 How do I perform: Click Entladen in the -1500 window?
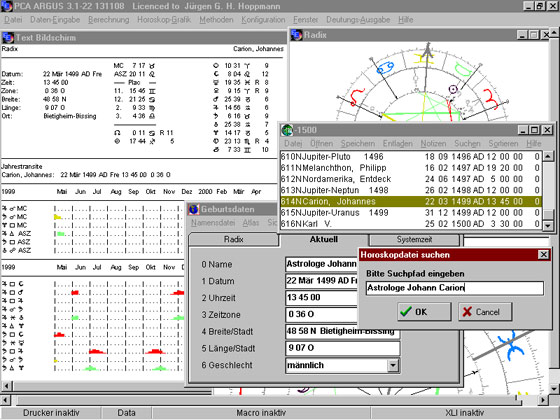(x=398, y=144)
